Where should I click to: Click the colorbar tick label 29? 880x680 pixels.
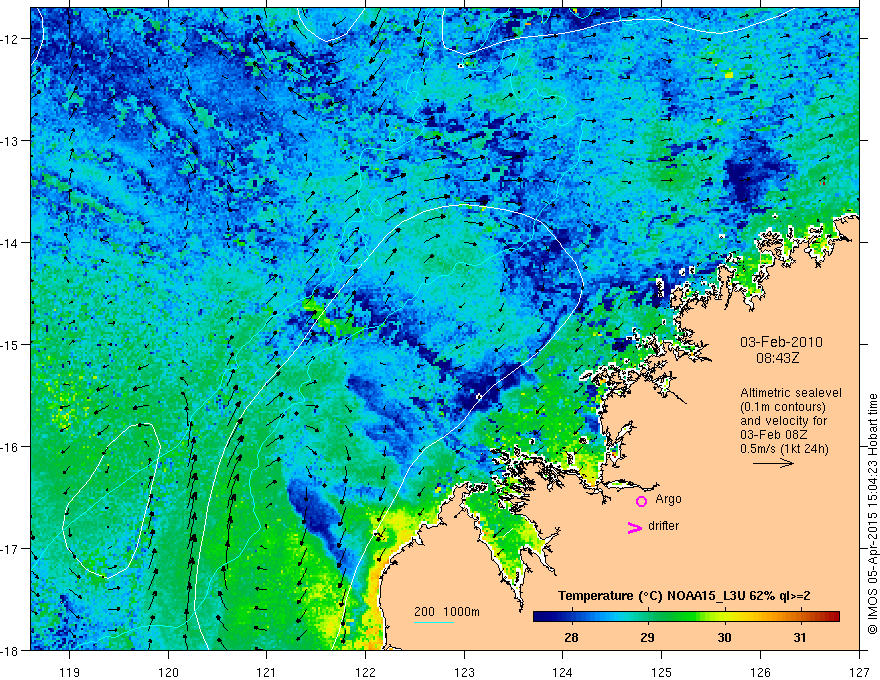[648, 637]
